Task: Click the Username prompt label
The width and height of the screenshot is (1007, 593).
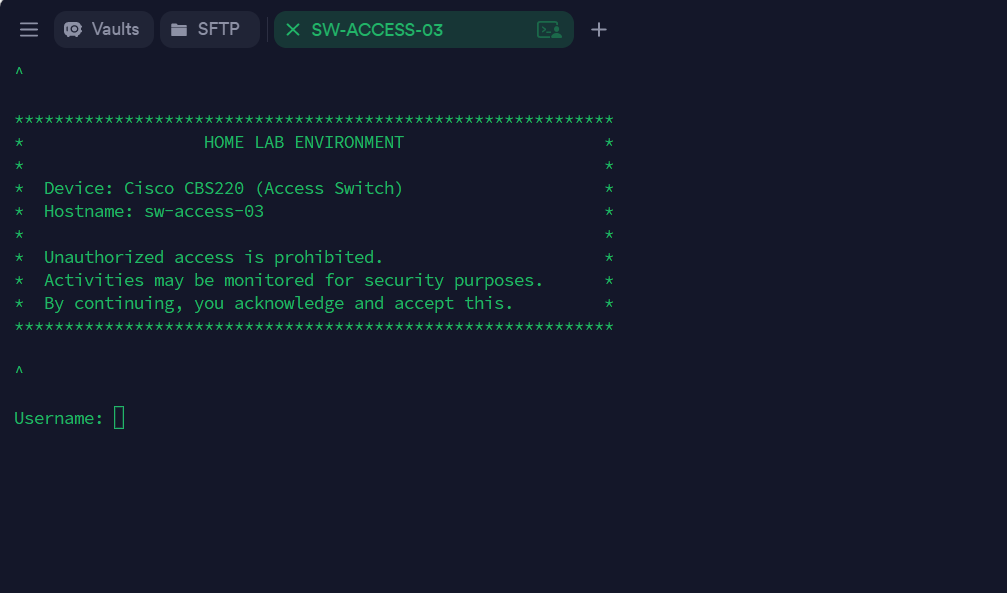Action: (58, 418)
